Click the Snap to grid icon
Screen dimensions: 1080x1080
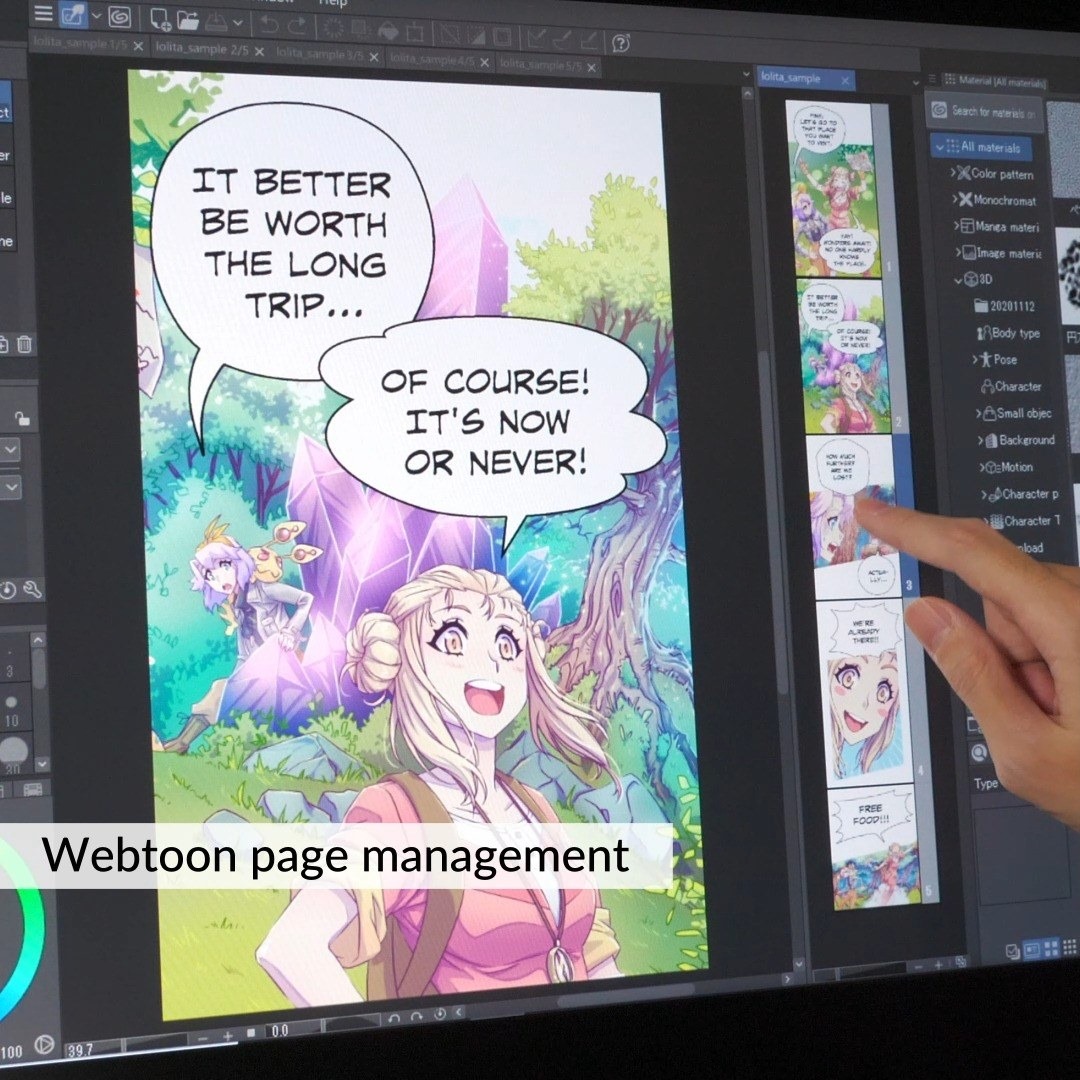[589, 41]
